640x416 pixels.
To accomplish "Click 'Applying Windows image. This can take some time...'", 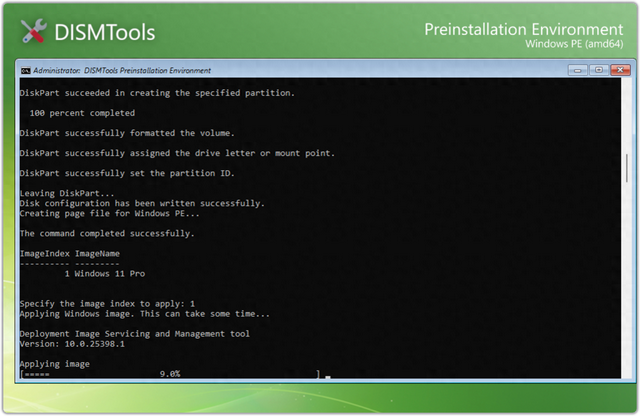I will click(144, 314).
